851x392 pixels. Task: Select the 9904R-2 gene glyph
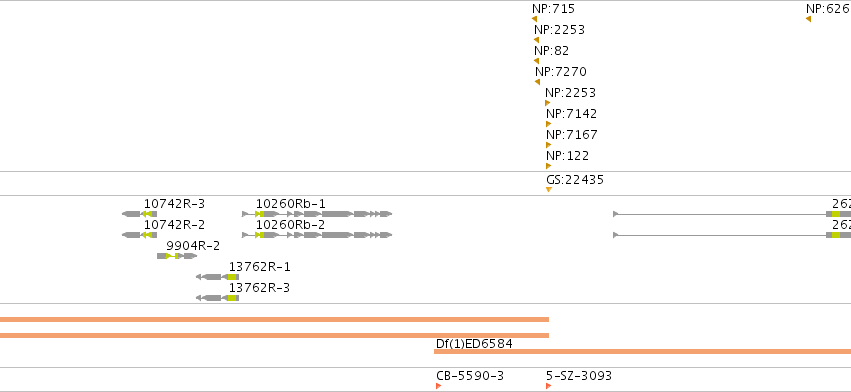click(177, 256)
